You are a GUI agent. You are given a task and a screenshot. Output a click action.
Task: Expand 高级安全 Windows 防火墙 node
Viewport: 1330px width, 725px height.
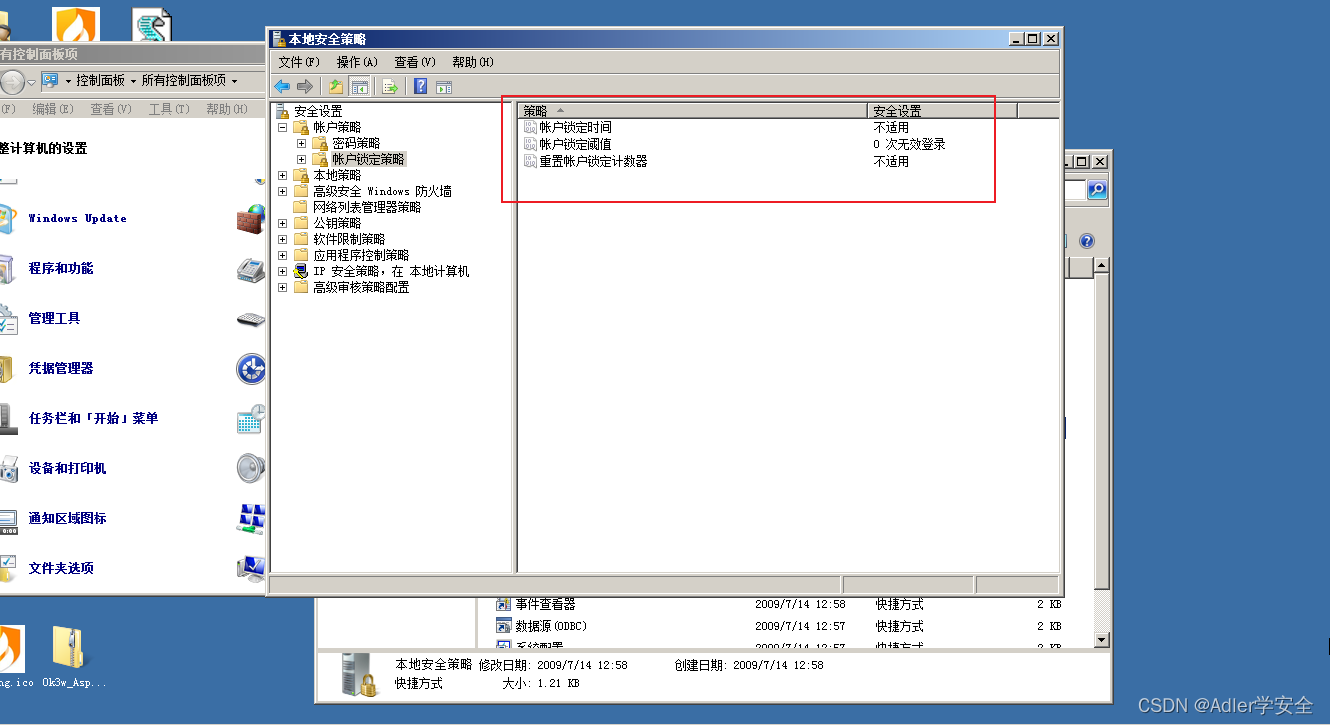283,191
